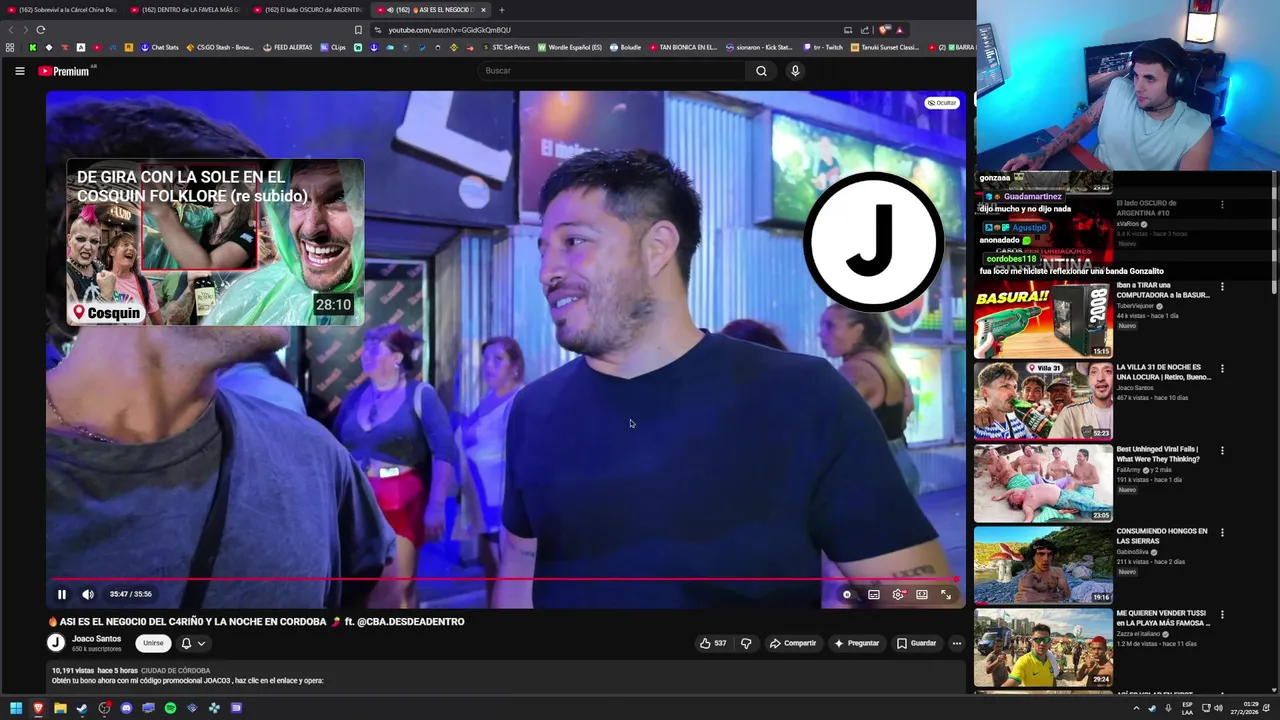Open the Boludle bookmark
This screenshot has height=720, width=1280.
[x=626, y=47]
